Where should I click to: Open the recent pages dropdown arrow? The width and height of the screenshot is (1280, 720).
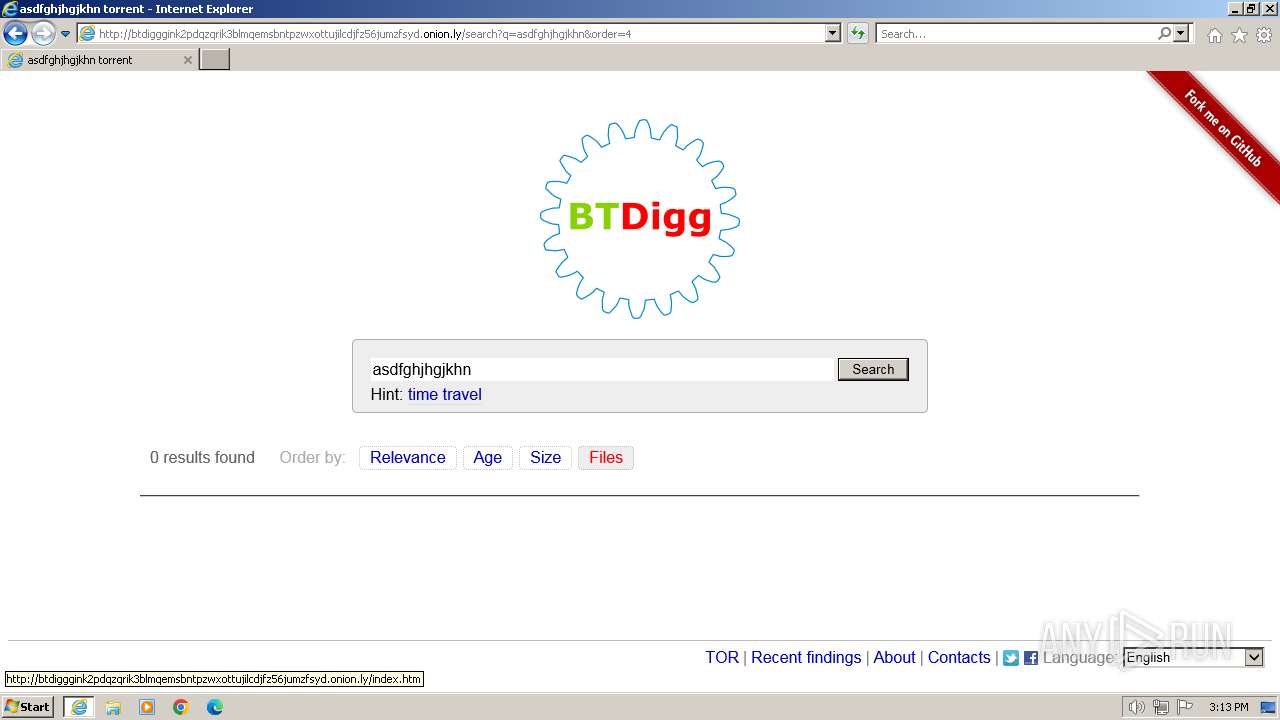pyautogui.click(x=65, y=34)
